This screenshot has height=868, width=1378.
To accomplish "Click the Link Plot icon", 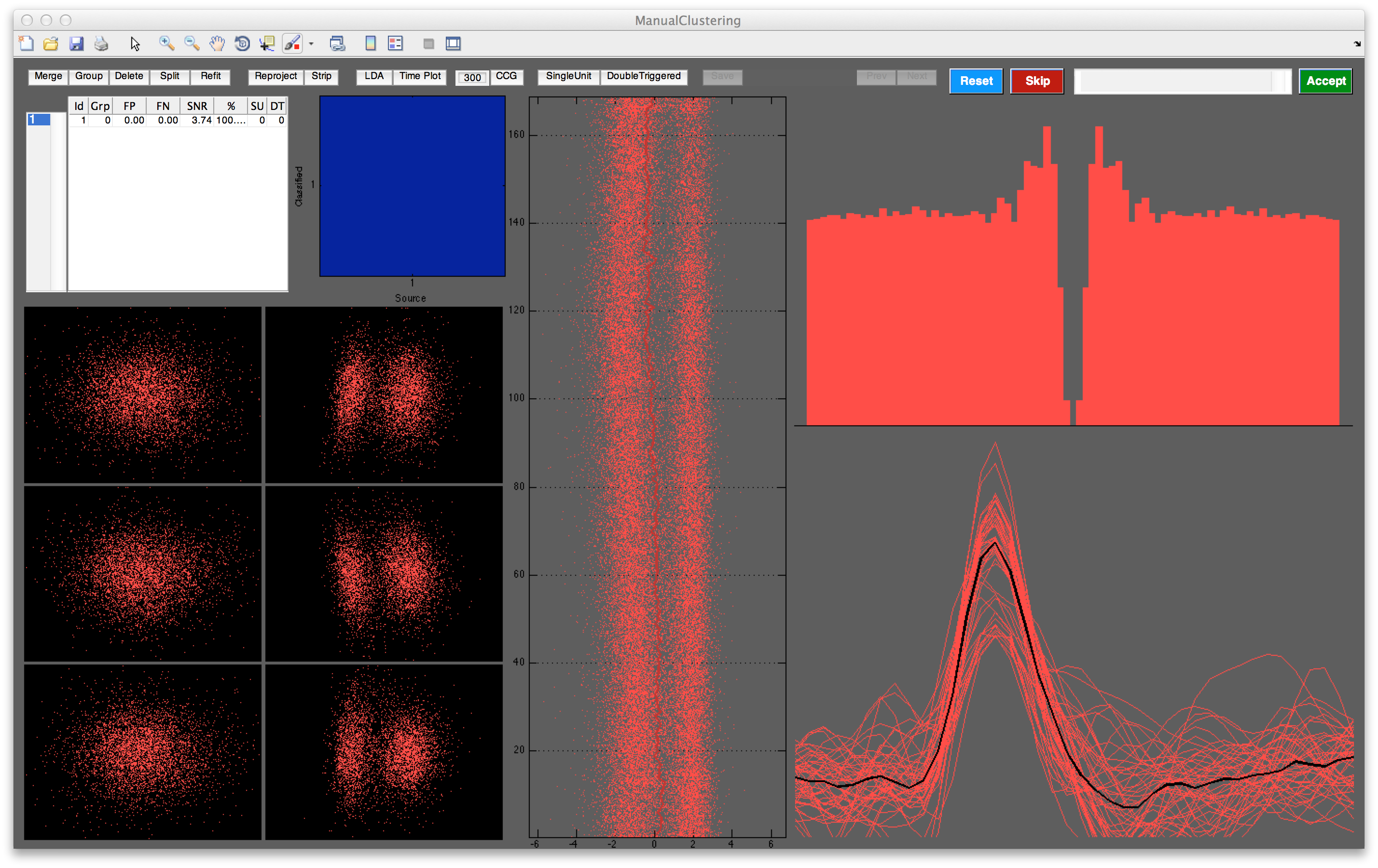I will coord(338,43).
